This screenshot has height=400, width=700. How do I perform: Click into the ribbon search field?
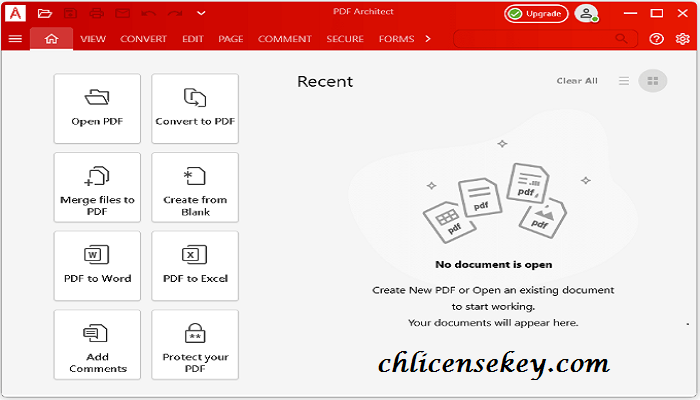click(545, 39)
